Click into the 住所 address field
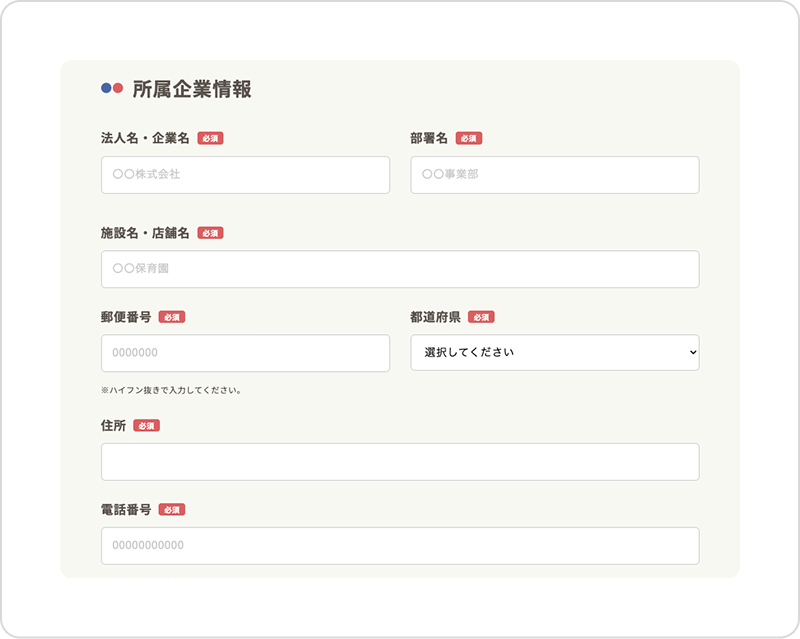 400,462
